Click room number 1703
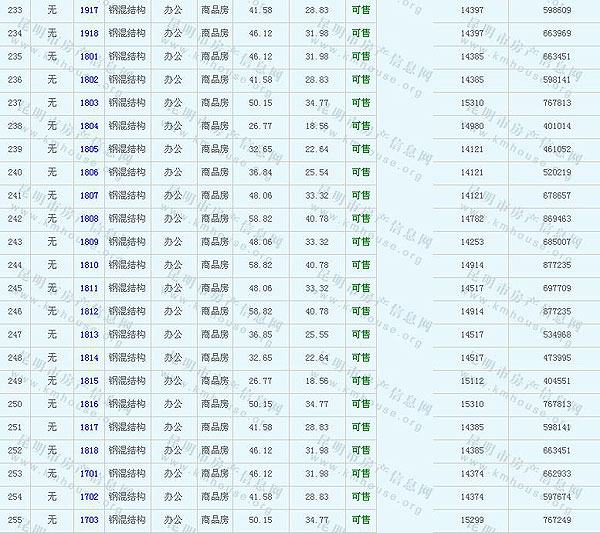Viewport: 600px width, 533px height. point(89,520)
